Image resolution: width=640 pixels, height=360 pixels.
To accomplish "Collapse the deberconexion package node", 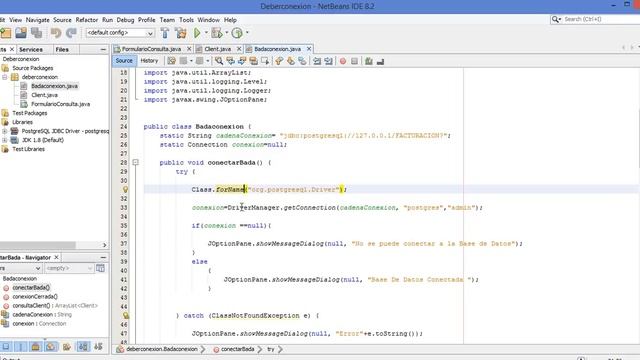I will click(x=5, y=77).
